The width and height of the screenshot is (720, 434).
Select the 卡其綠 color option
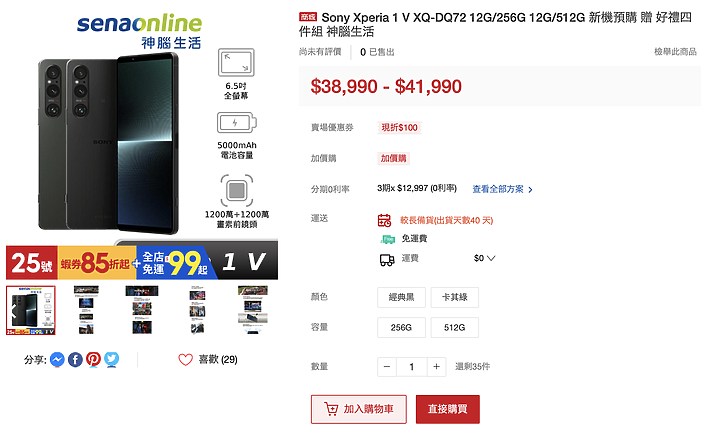point(455,297)
